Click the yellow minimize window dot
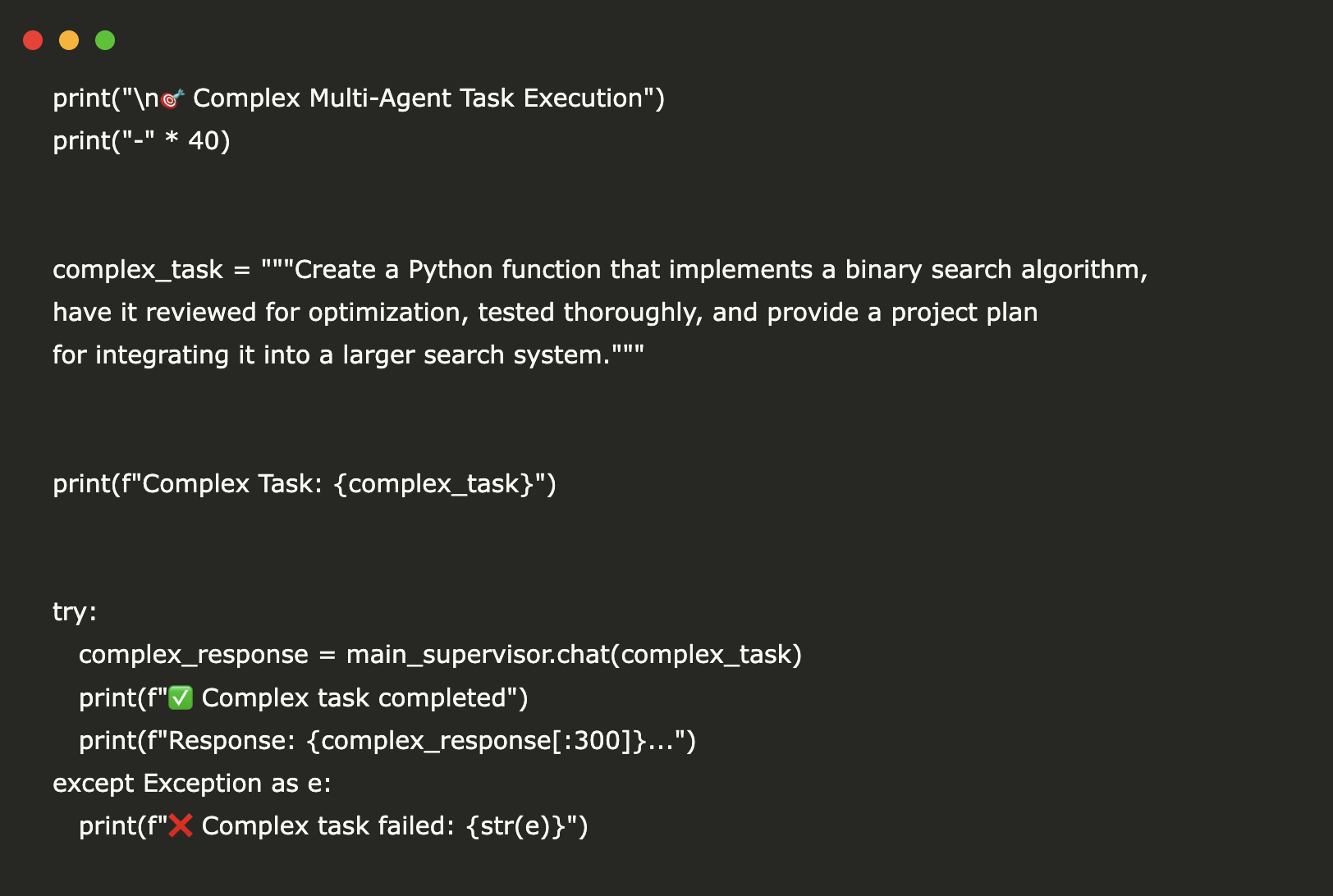 tap(69, 40)
